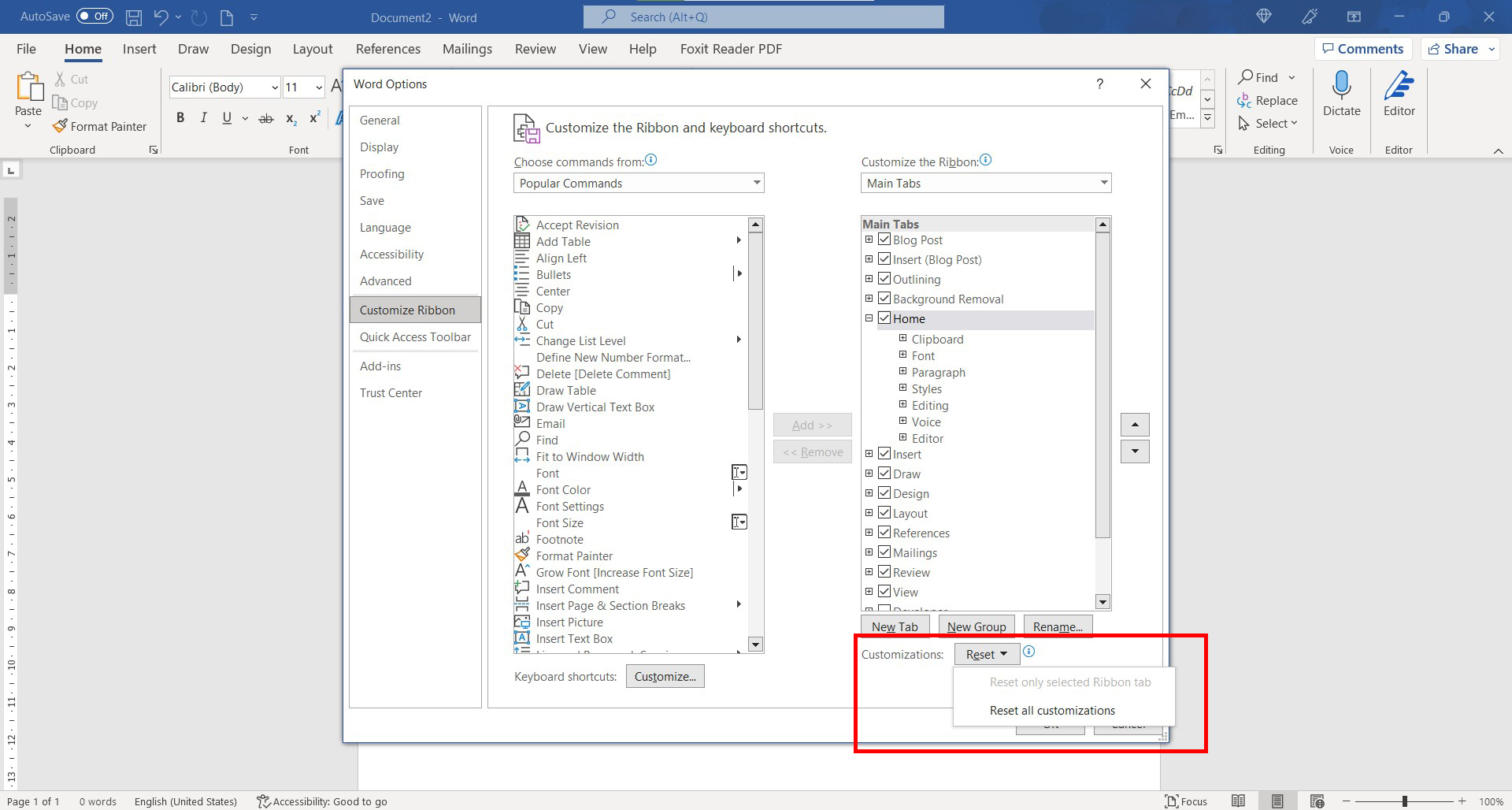Apply Bold formatting in Font group
The height and width of the screenshot is (810, 1512).
click(x=180, y=118)
